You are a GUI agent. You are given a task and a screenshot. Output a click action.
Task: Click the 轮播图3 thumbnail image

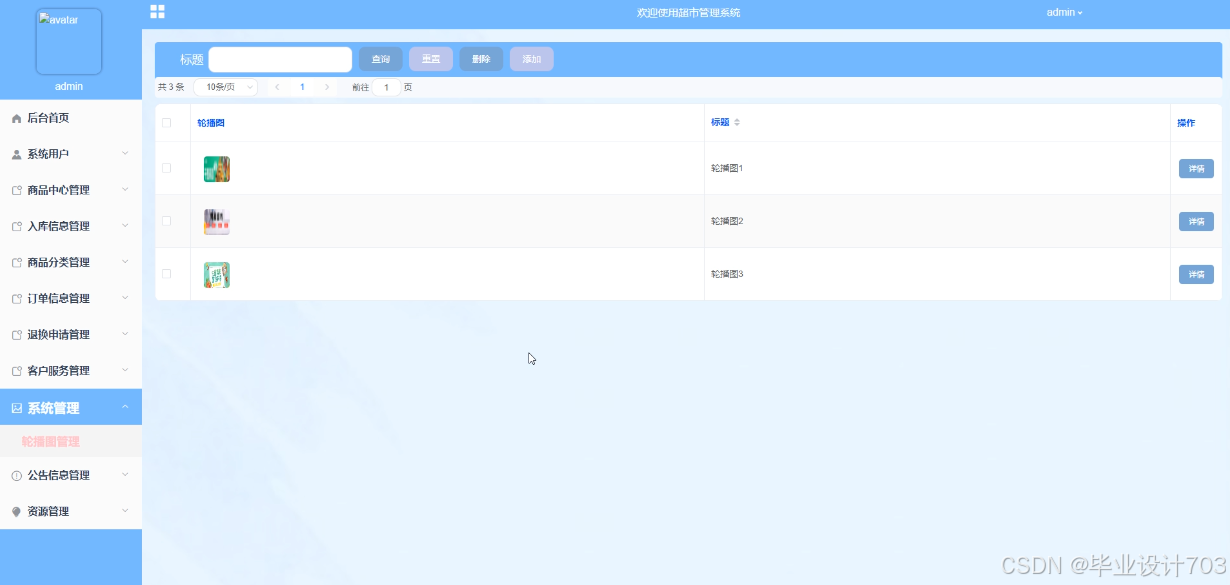point(217,275)
